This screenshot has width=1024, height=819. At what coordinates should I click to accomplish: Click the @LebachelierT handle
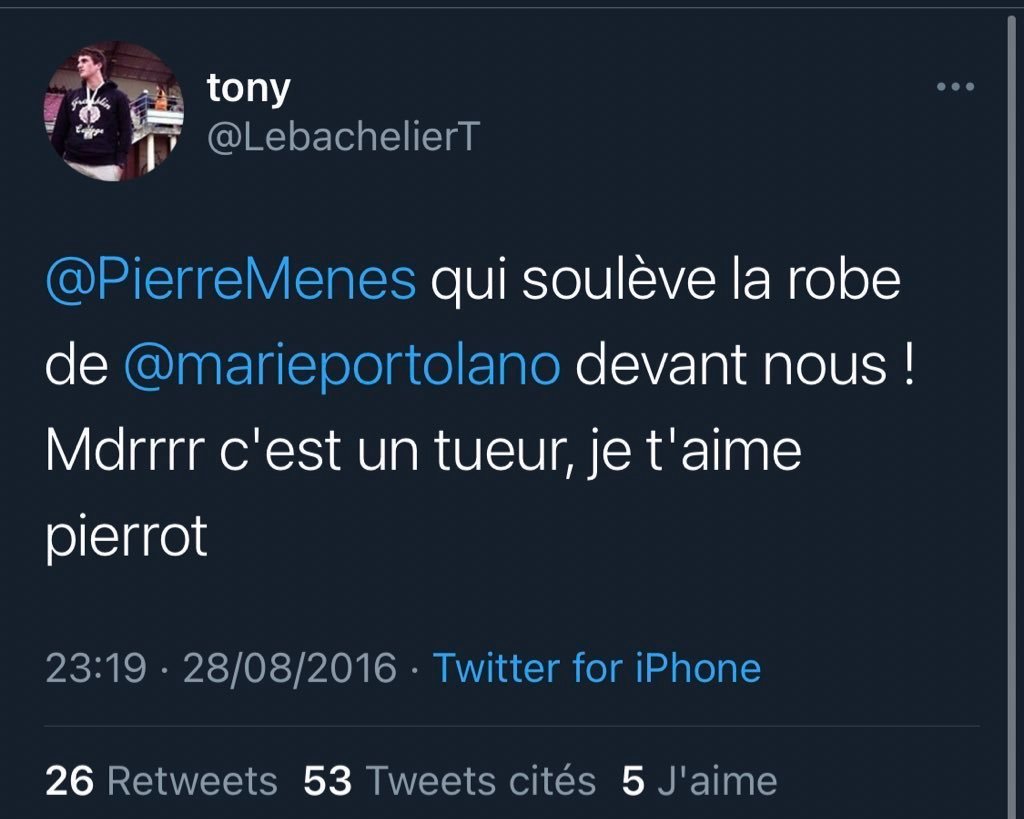[x=343, y=138]
